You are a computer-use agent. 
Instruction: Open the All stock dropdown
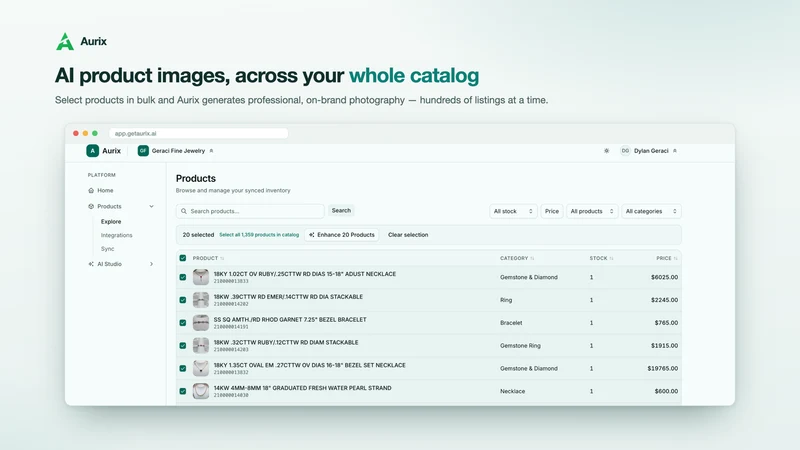coord(513,211)
